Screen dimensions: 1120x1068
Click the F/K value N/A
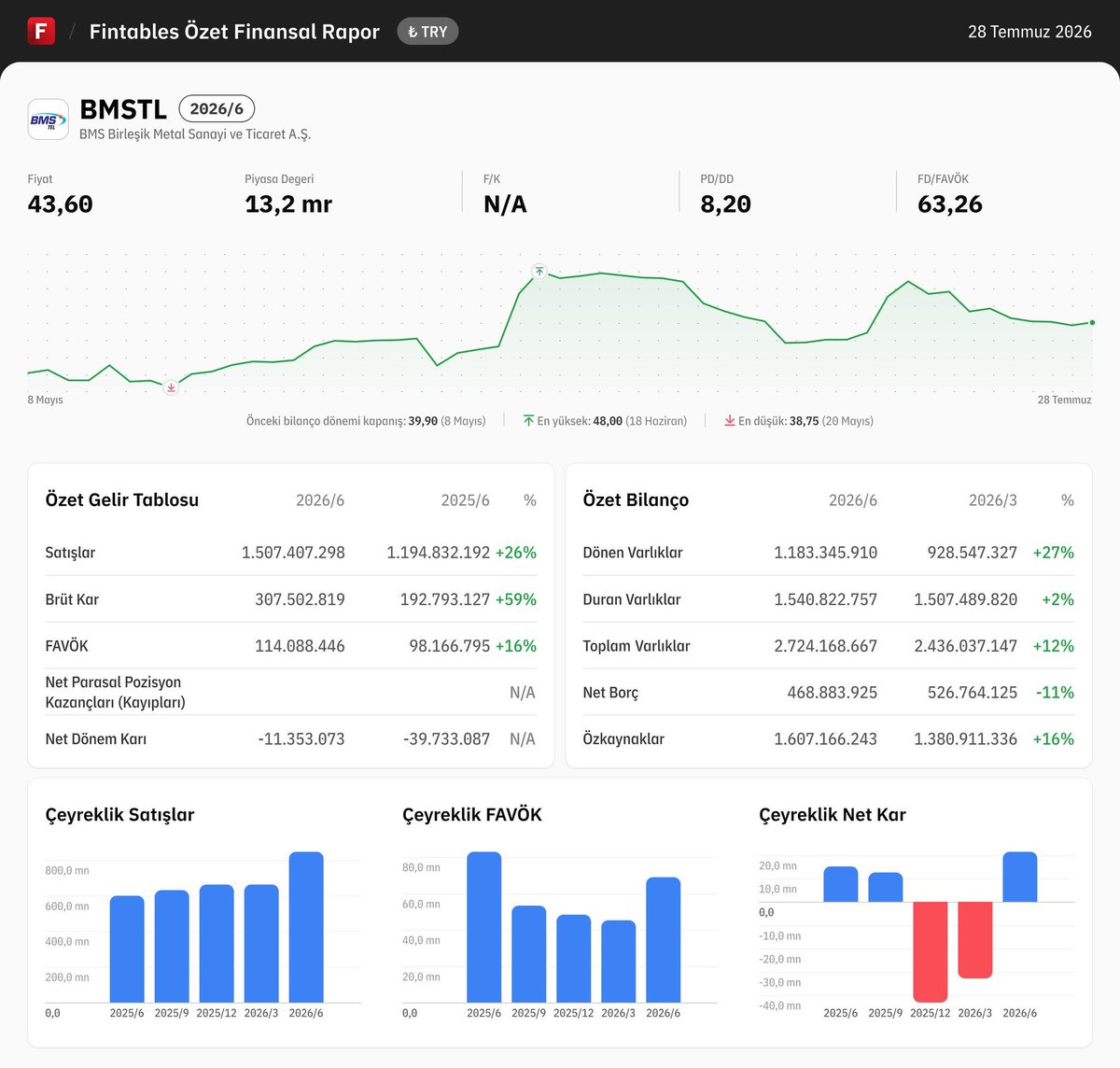pyautogui.click(x=505, y=204)
